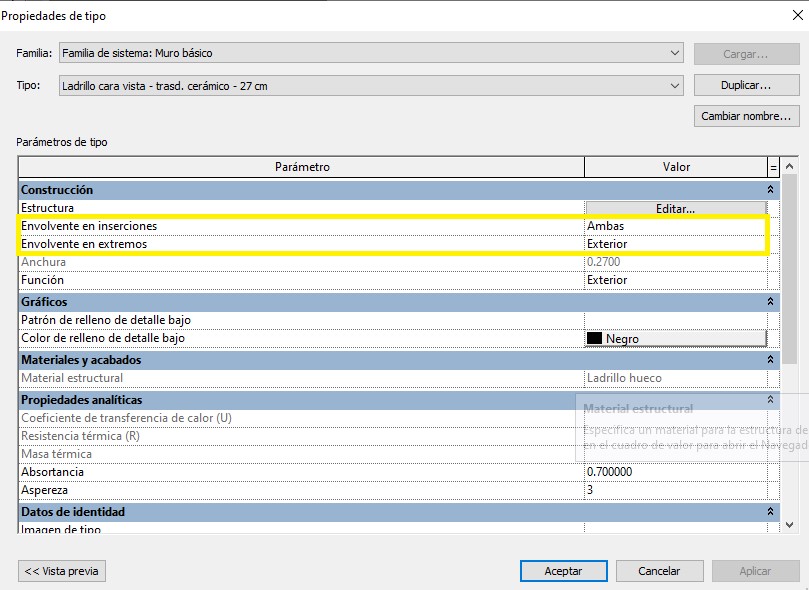This screenshot has height=590, width=809.
Task: Collapse the Gráficos parameter group
Action: click(770, 302)
